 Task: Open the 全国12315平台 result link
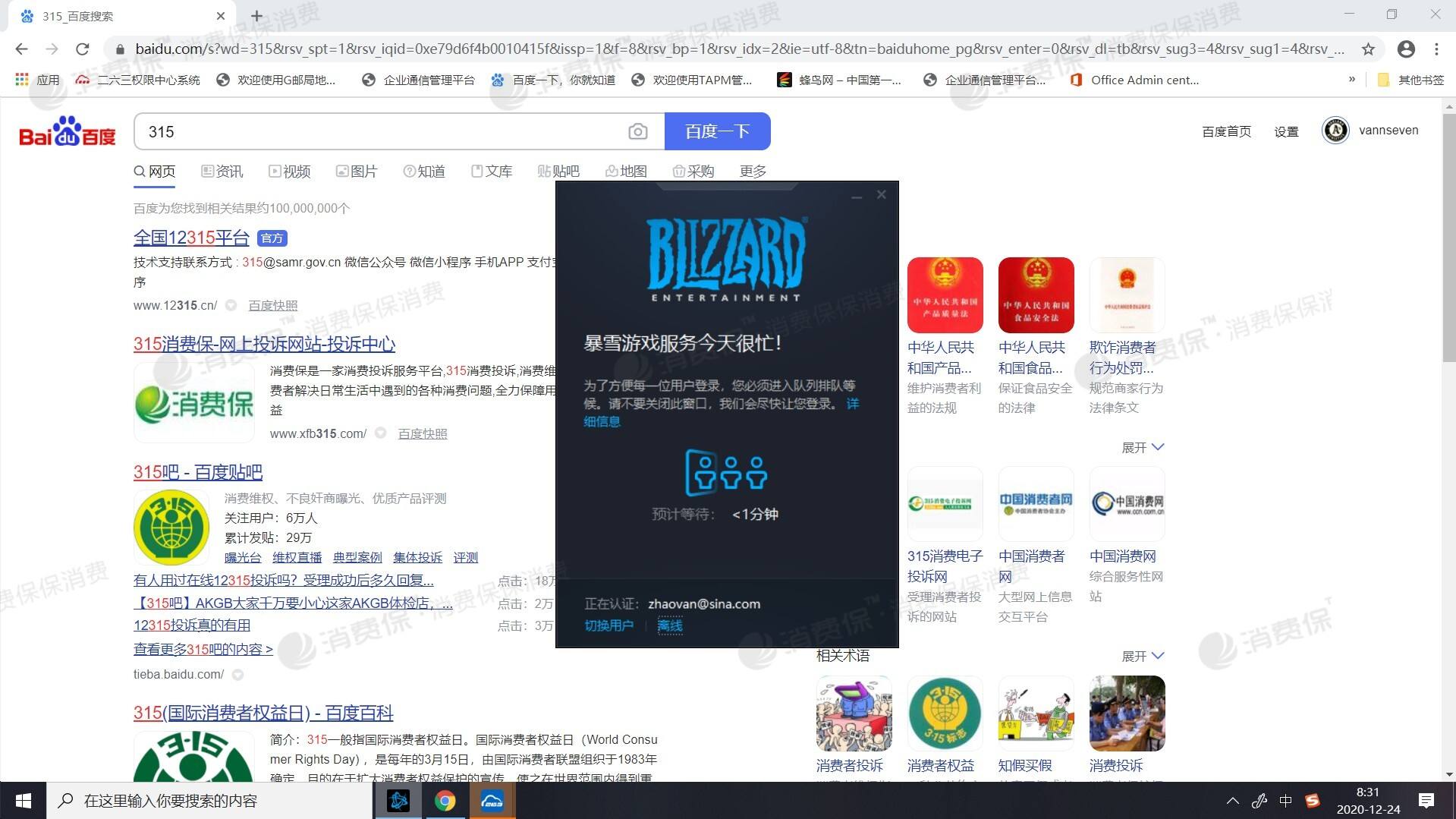pos(191,238)
